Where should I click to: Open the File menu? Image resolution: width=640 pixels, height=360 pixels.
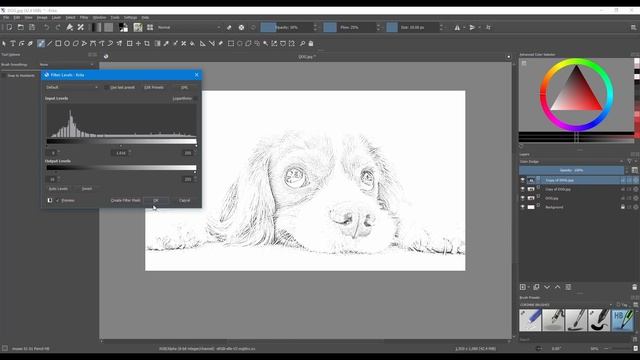[x=6, y=18]
